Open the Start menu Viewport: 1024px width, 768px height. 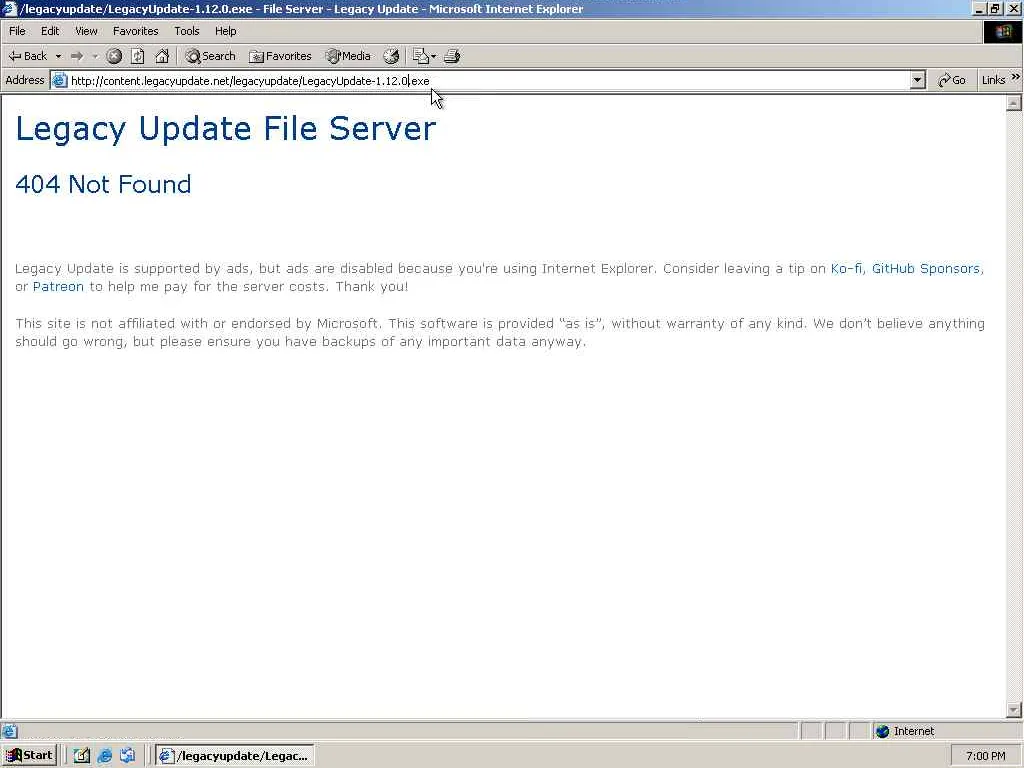(x=29, y=756)
